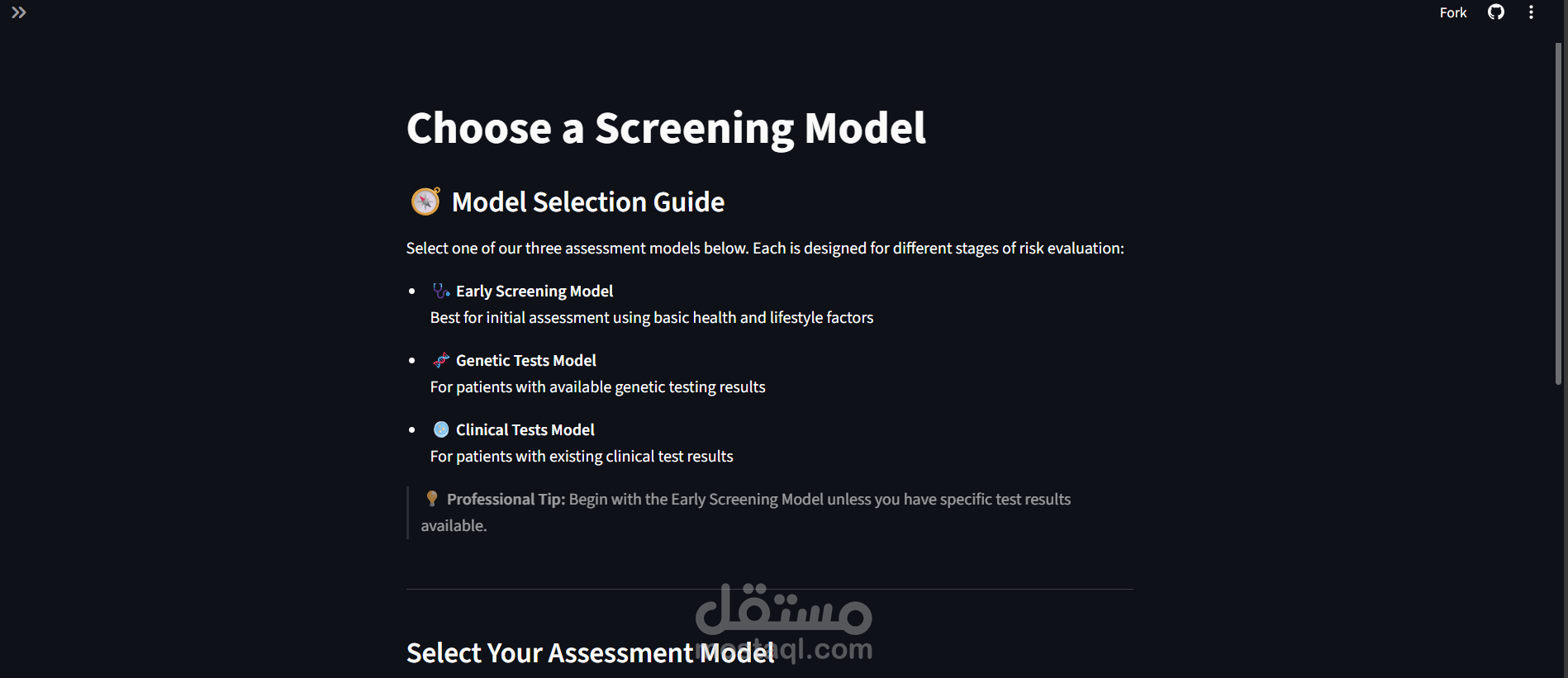Click the DNA icon for Genetic Tests
Viewport: 1568px width, 678px height.
pos(441,360)
